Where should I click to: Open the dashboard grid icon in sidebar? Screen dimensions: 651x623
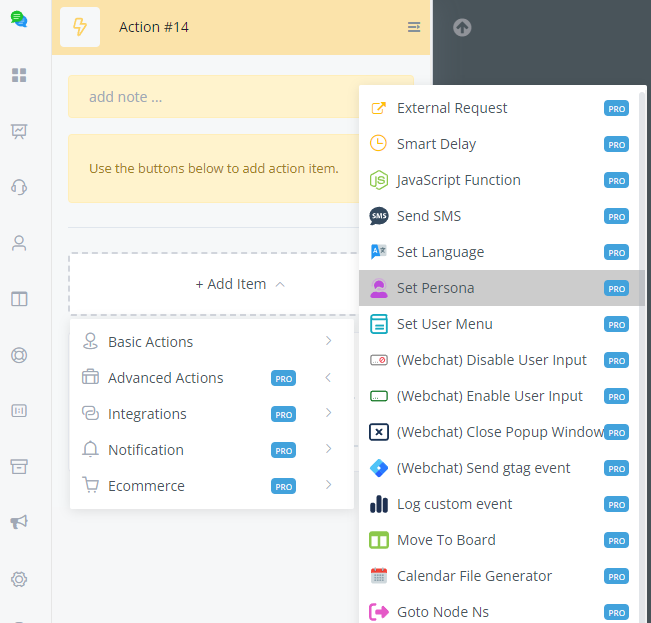coord(19,75)
